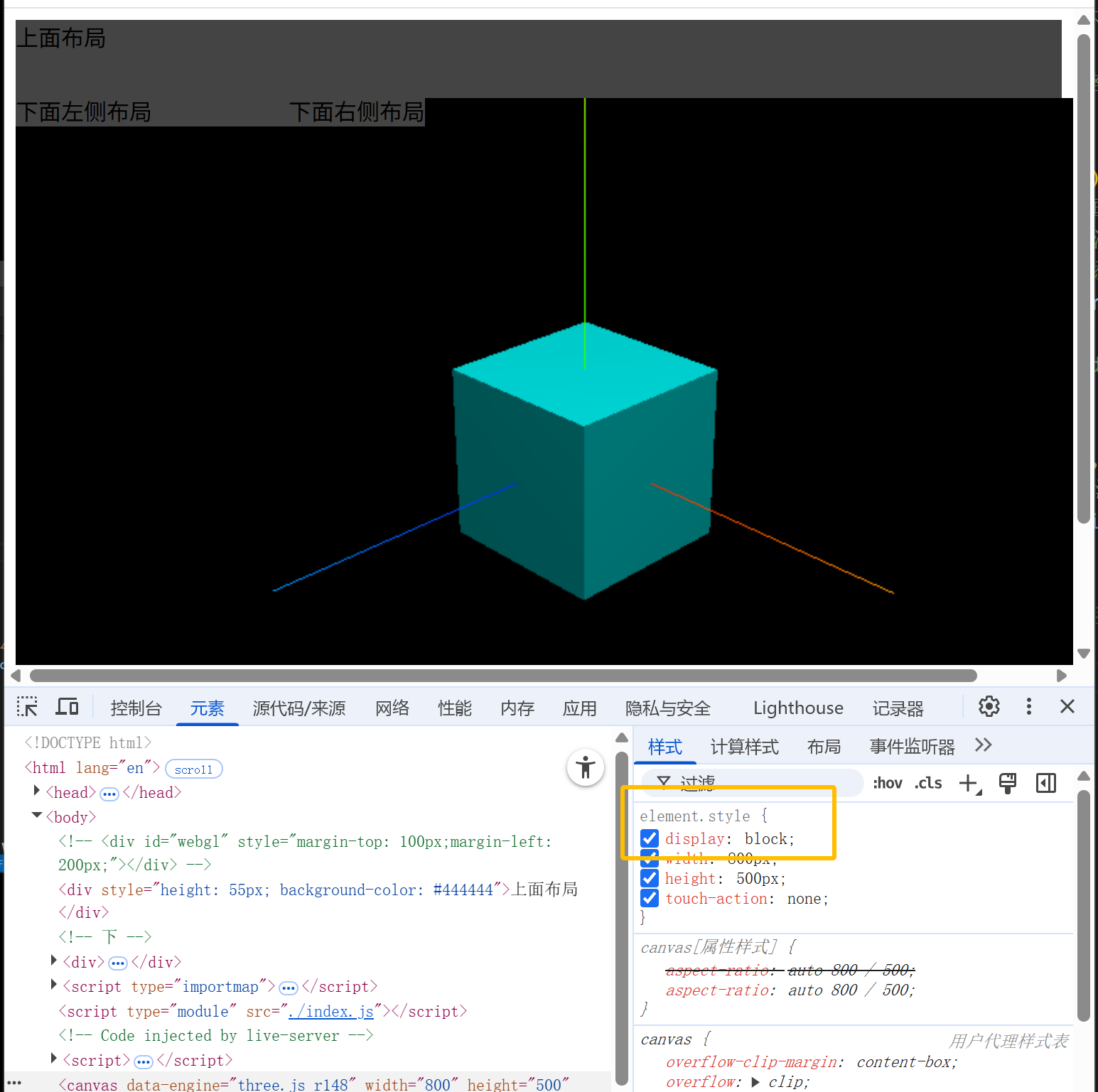The width and height of the screenshot is (1098, 1092).
Task: Expand the div ellipsis badge
Action: click(118, 963)
